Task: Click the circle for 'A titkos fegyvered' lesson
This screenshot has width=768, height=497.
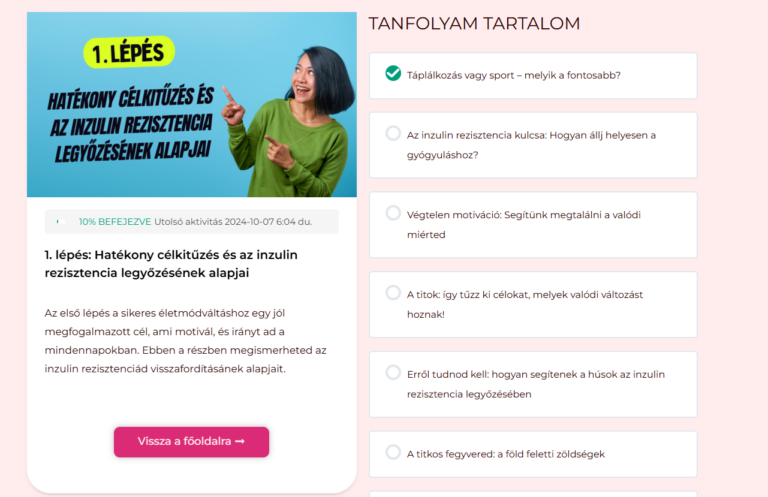Action: click(393, 452)
